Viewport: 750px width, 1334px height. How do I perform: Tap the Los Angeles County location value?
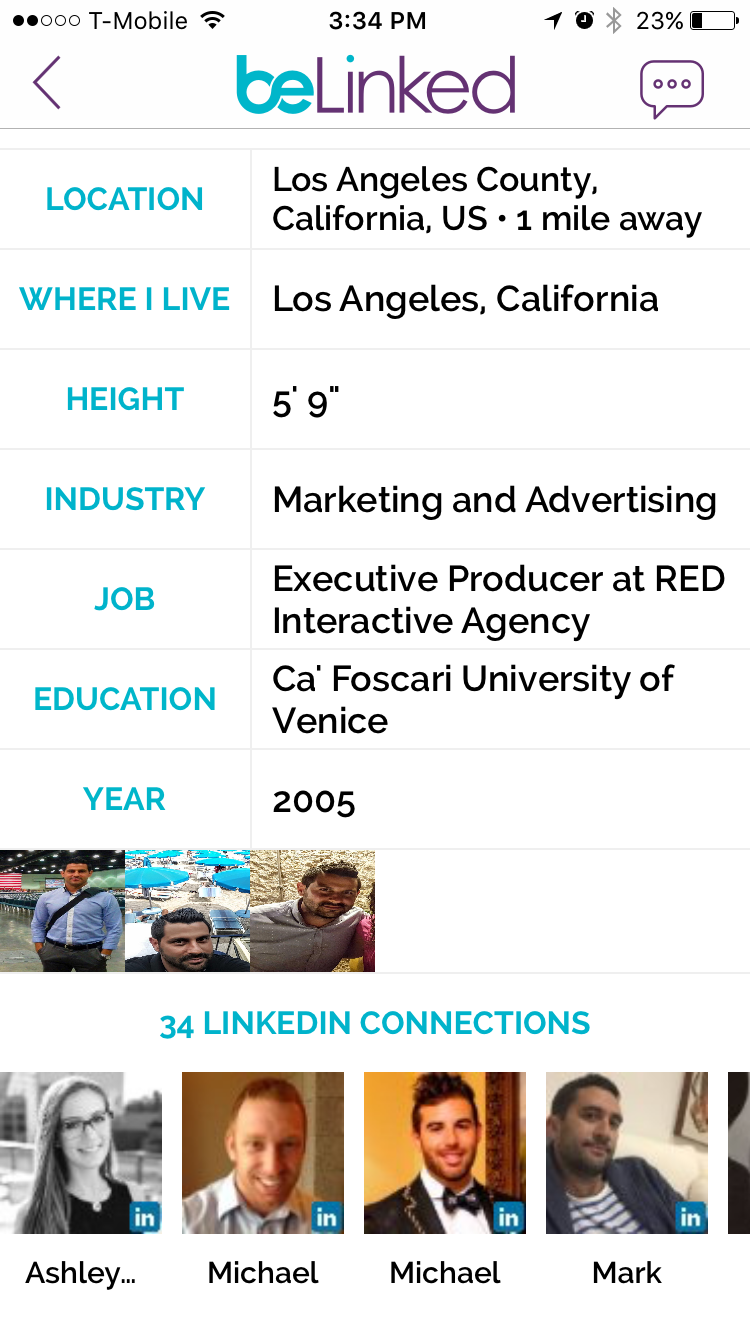coord(487,199)
